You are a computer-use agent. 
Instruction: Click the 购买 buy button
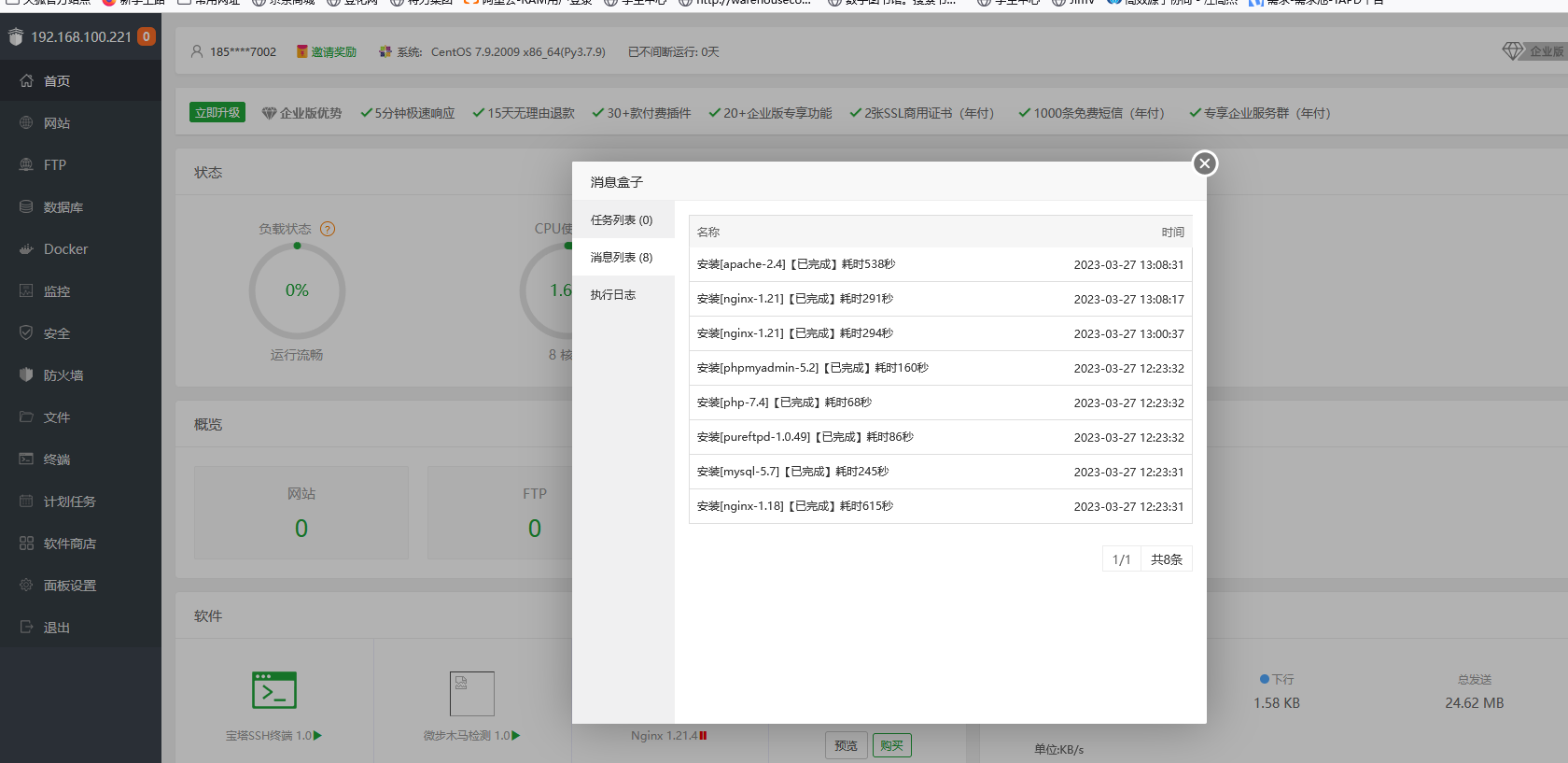pos(892,745)
